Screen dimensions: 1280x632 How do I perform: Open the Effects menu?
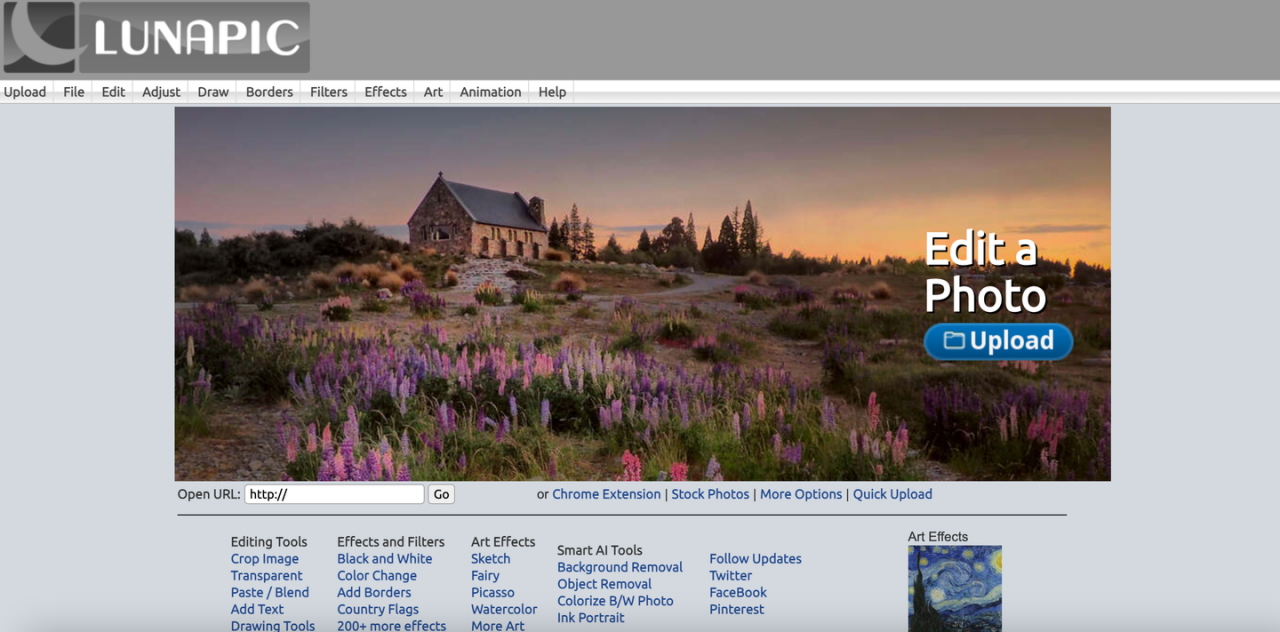[x=385, y=92]
